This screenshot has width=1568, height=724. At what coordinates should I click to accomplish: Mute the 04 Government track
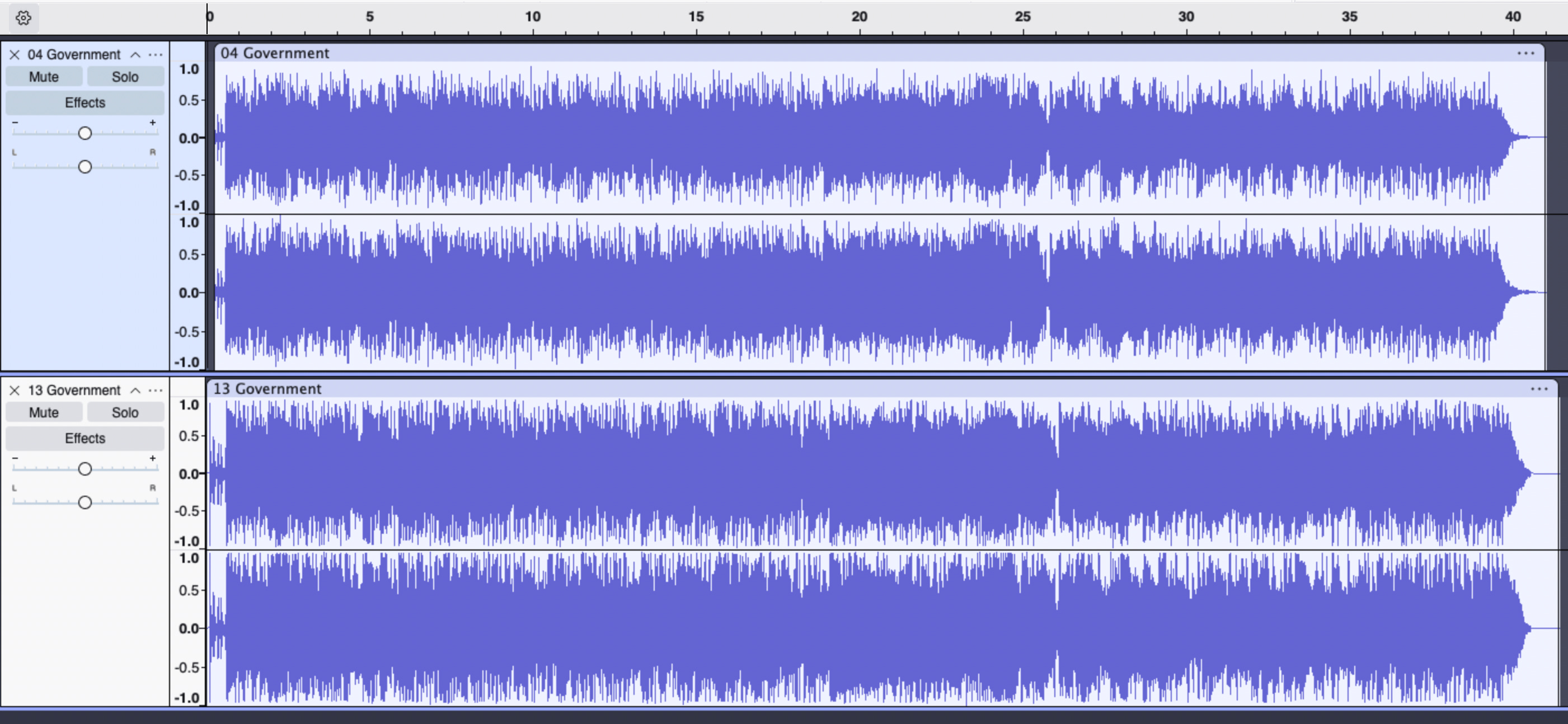click(44, 77)
